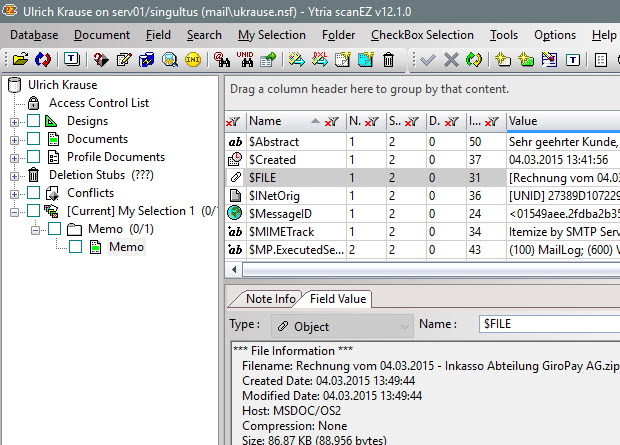Viewport: 620px width, 445px height.
Task: Select the $Abstract field row
Action: click(422, 142)
